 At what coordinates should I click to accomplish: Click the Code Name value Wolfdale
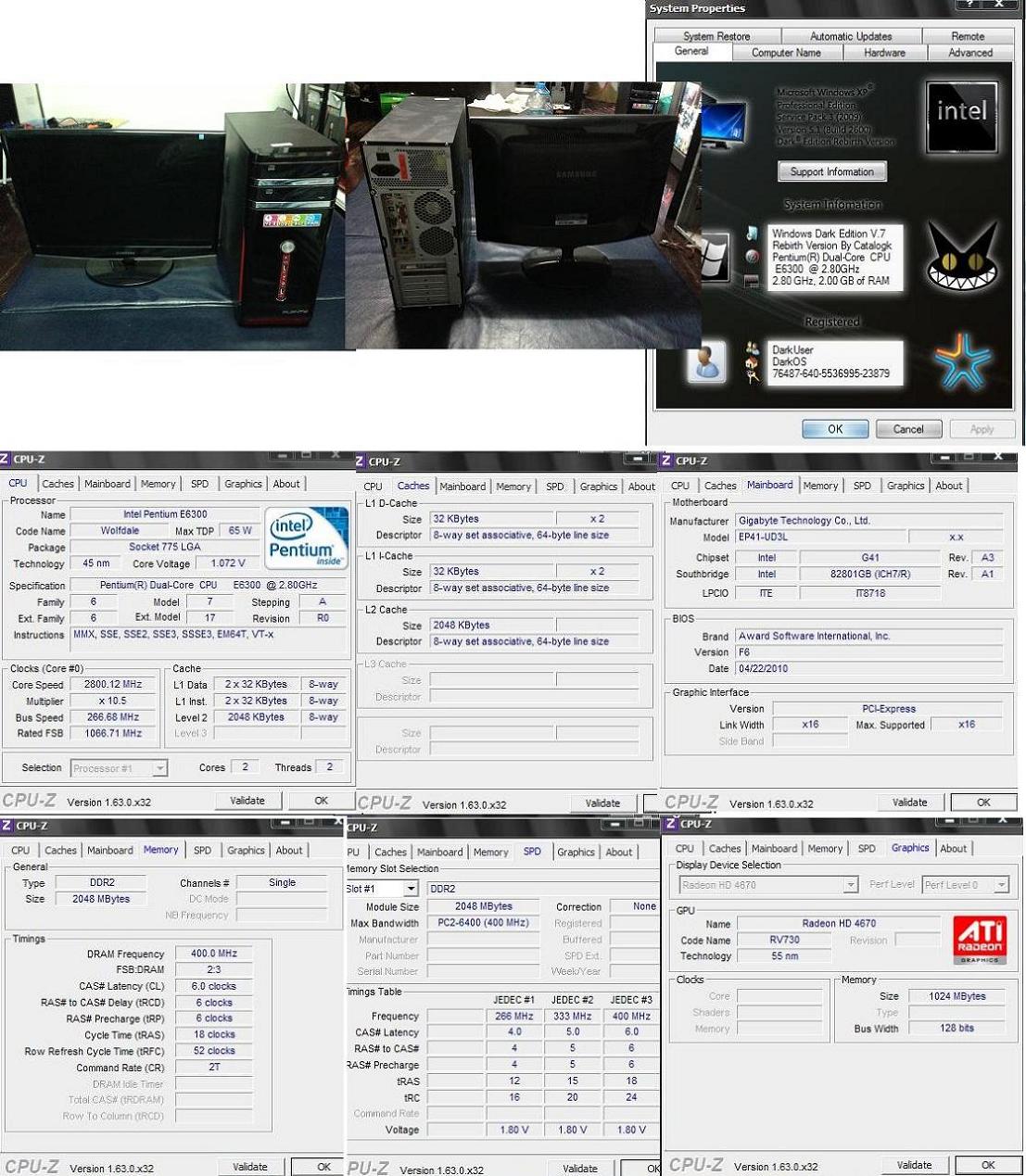[120, 531]
